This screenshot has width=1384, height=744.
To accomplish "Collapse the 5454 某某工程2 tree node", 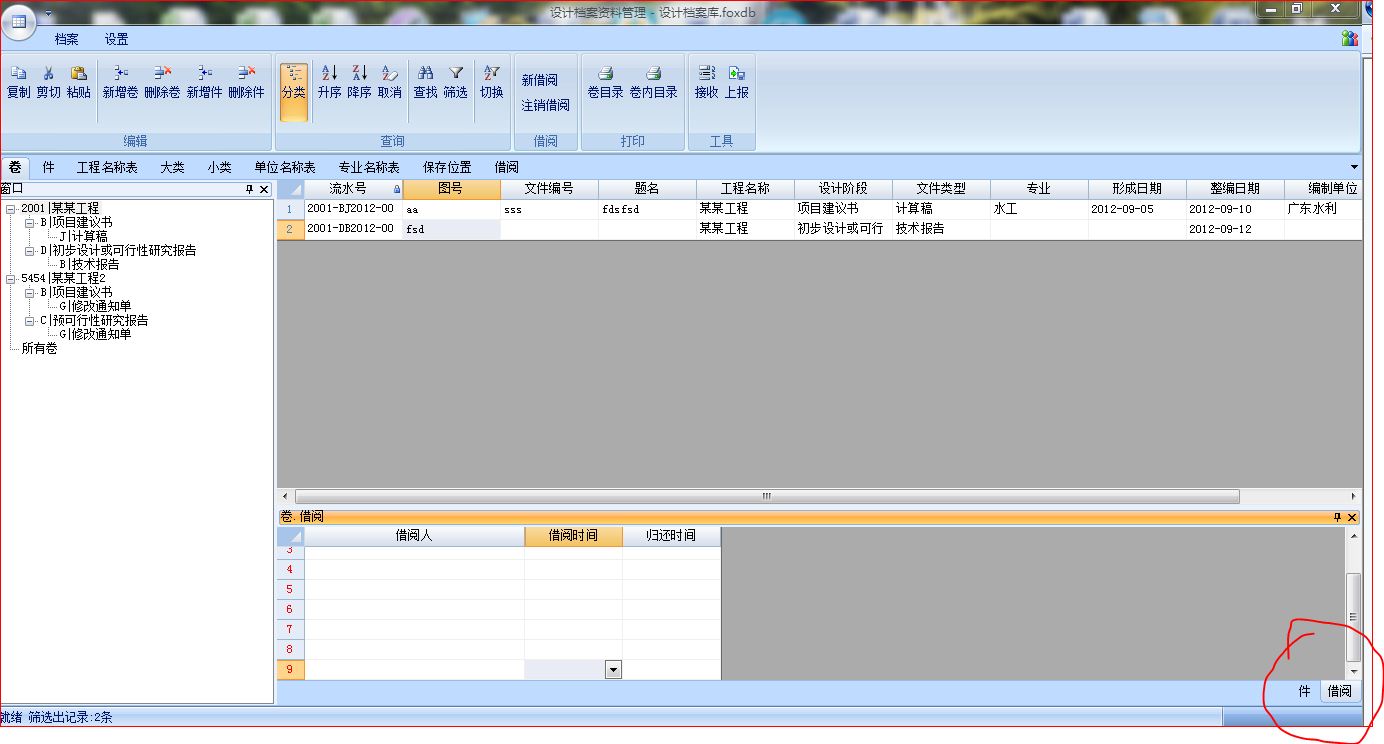I will (10, 278).
